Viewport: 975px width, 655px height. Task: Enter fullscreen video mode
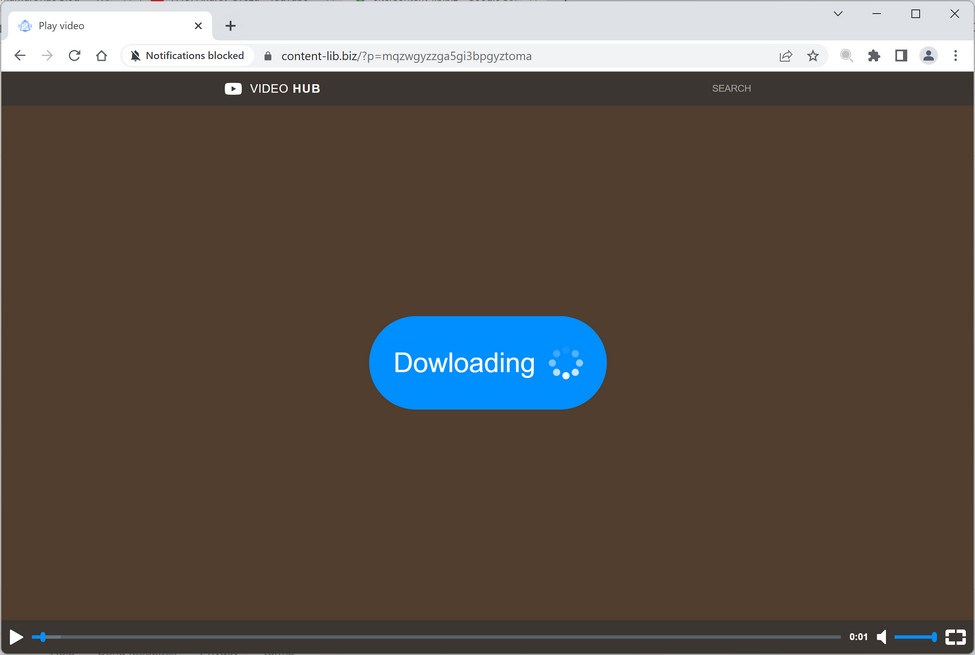pyautogui.click(x=955, y=637)
